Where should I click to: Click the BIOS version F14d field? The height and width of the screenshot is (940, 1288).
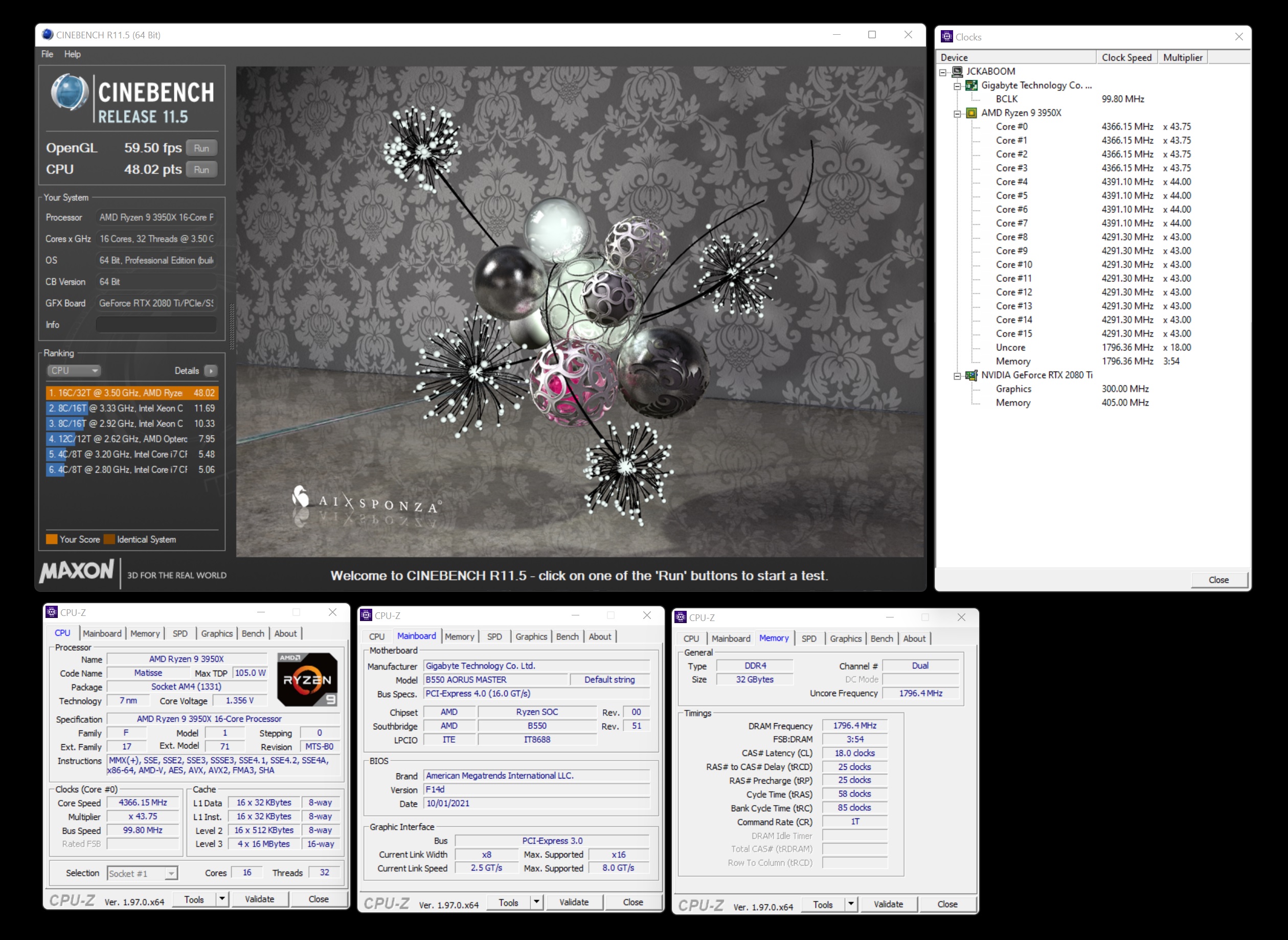click(537, 789)
